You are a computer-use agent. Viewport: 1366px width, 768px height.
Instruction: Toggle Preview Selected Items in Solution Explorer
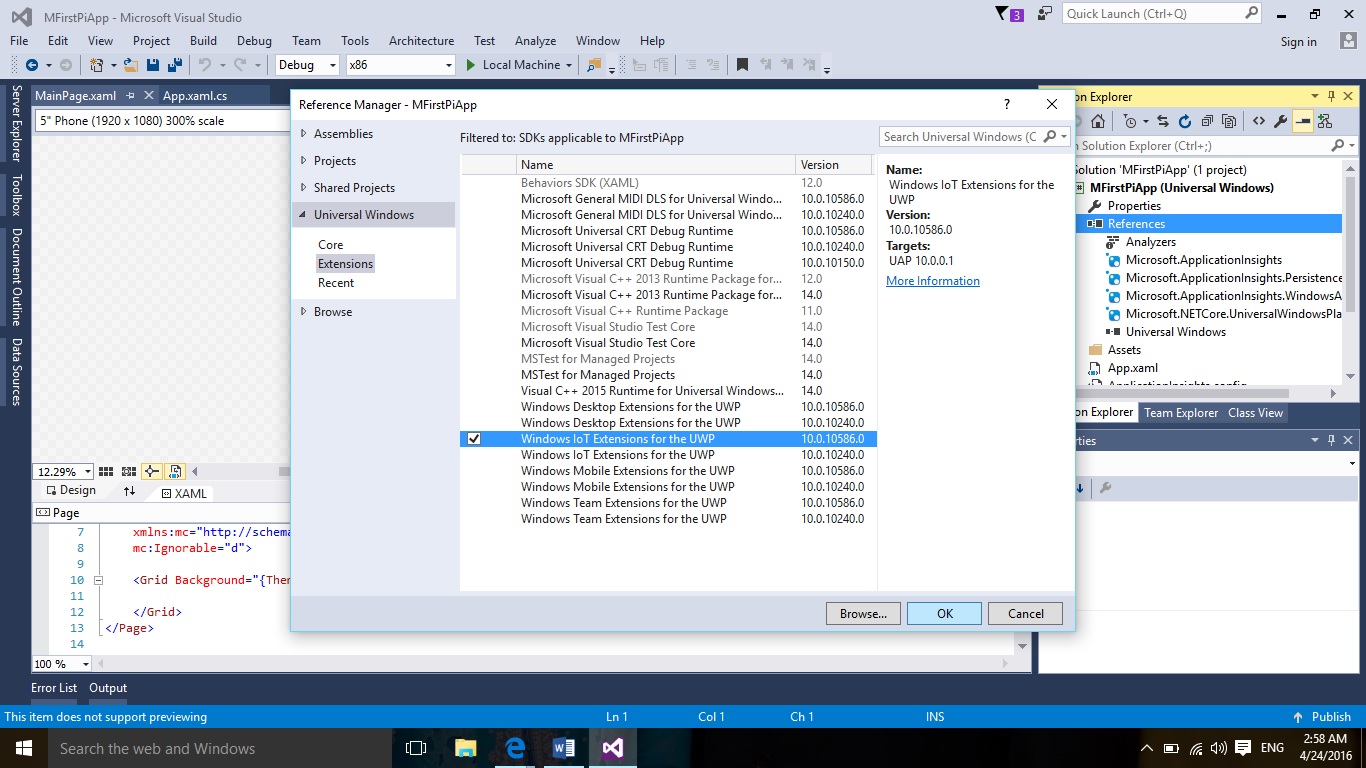click(1303, 122)
